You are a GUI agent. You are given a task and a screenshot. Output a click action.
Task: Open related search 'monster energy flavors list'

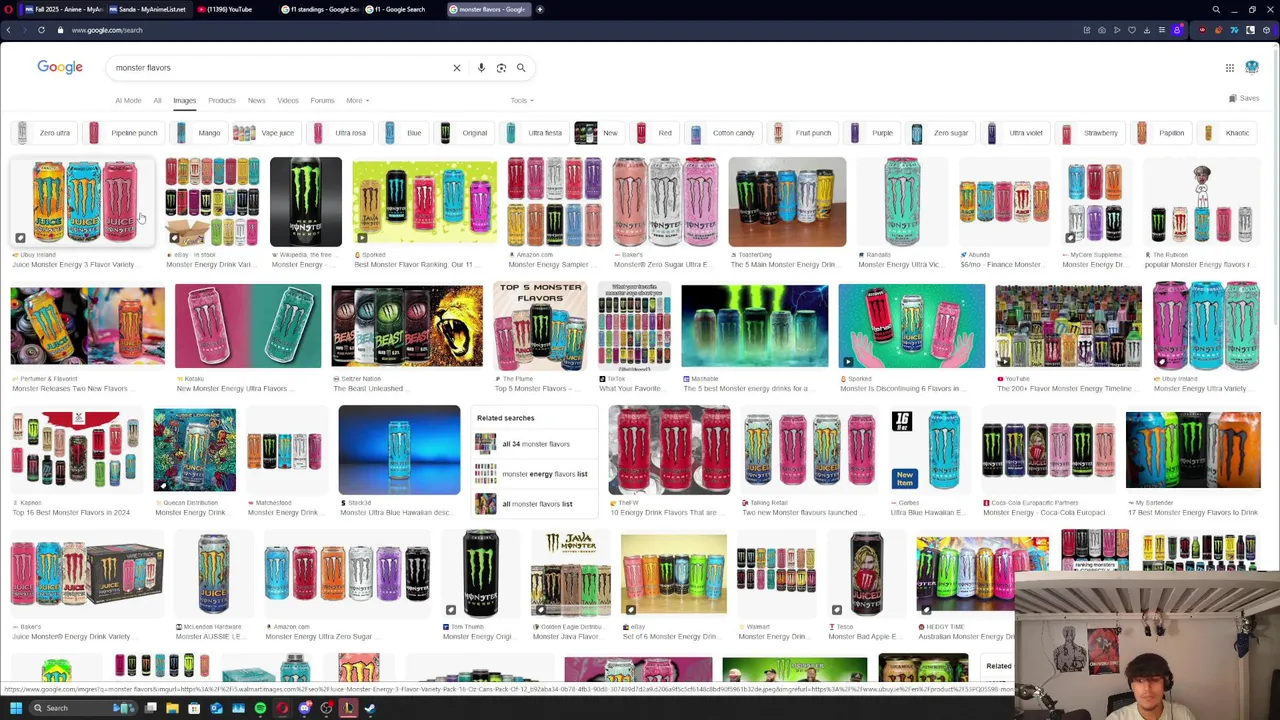tap(534, 474)
